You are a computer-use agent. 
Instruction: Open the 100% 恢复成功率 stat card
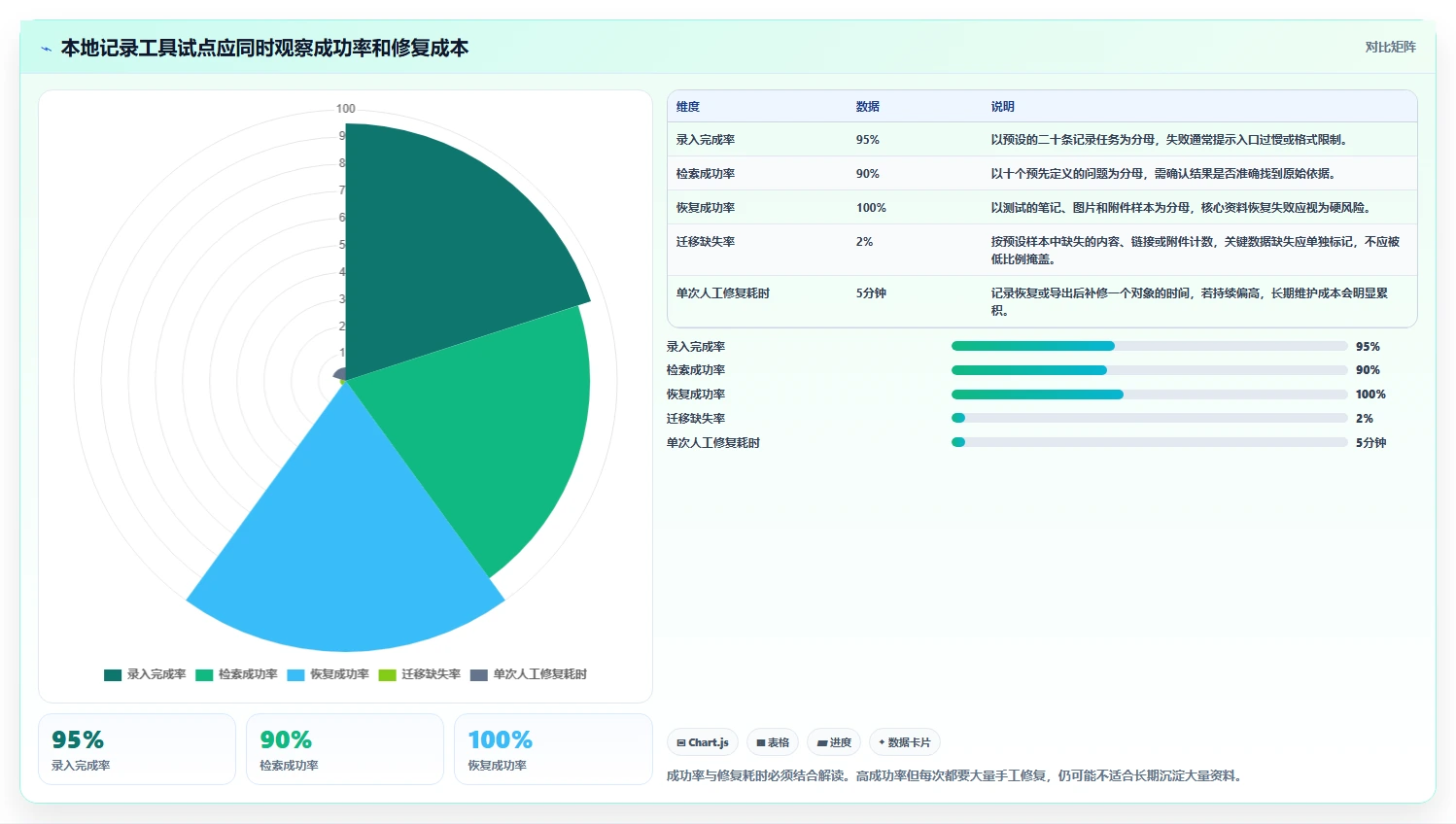point(553,749)
